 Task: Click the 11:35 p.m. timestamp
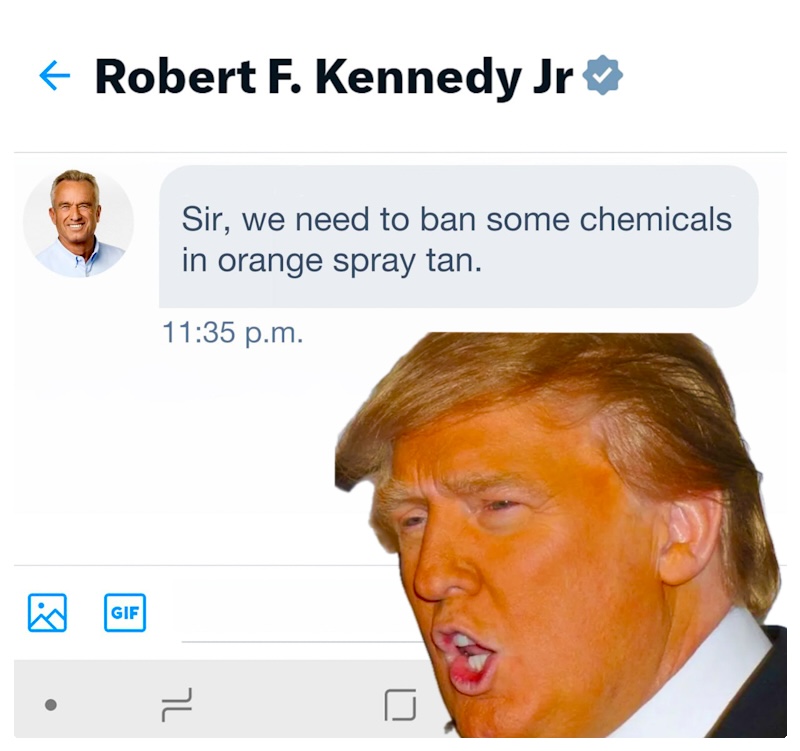(233, 333)
